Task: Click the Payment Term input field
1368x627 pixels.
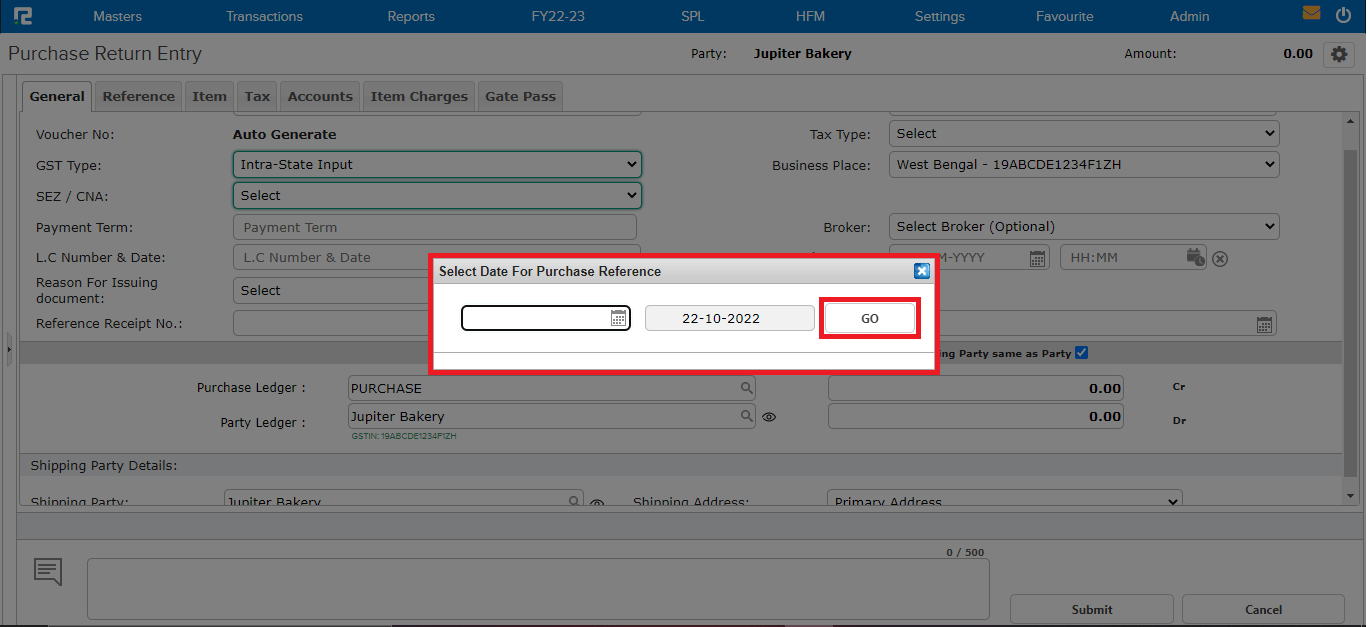Action: (435, 227)
